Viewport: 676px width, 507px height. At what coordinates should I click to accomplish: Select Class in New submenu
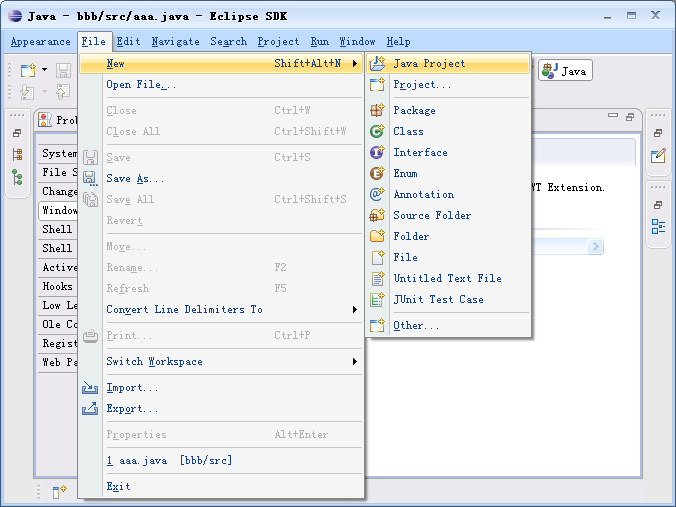coord(448,131)
